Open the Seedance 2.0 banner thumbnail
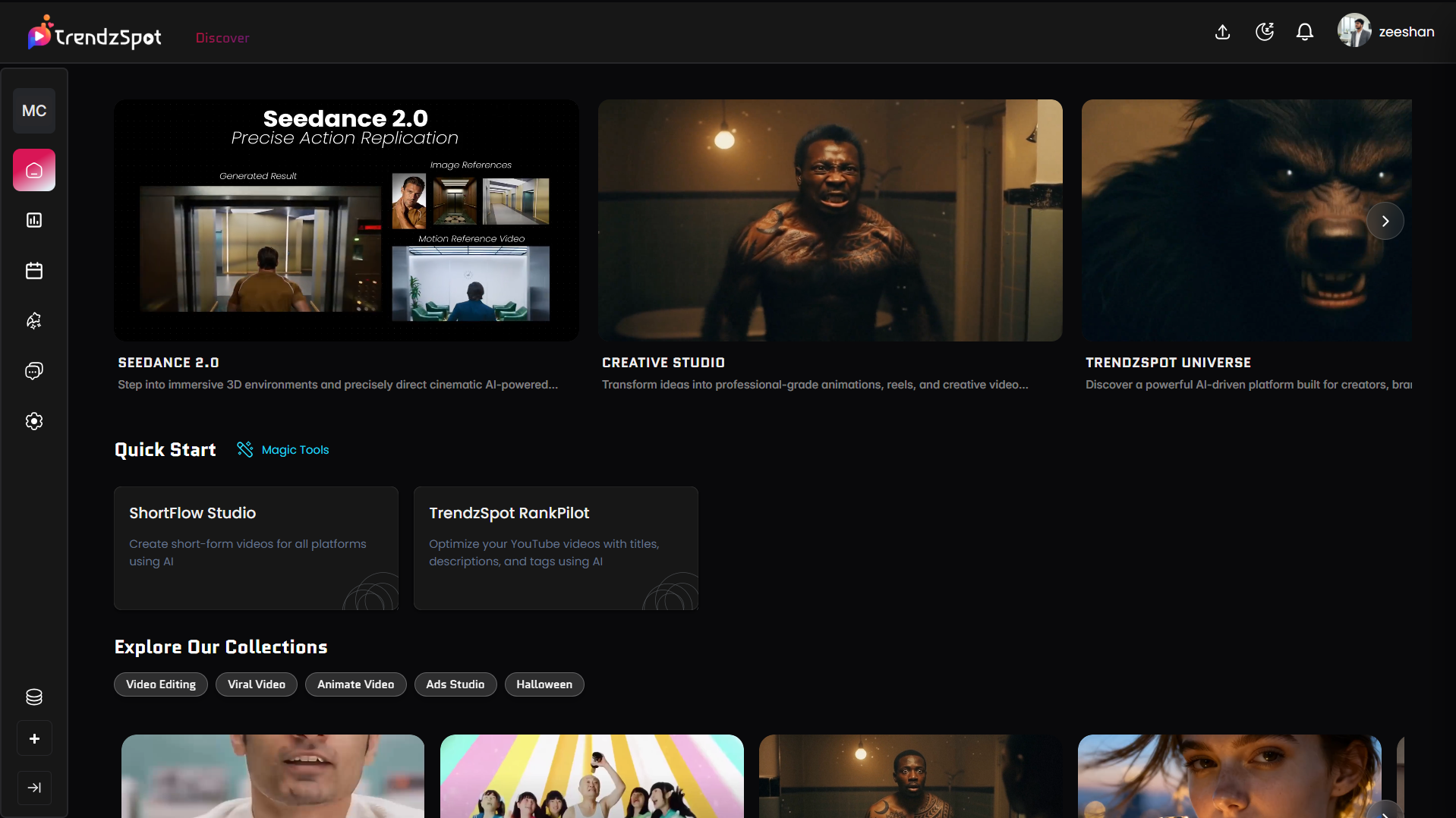Viewport: 1456px width, 818px height. (x=346, y=220)
